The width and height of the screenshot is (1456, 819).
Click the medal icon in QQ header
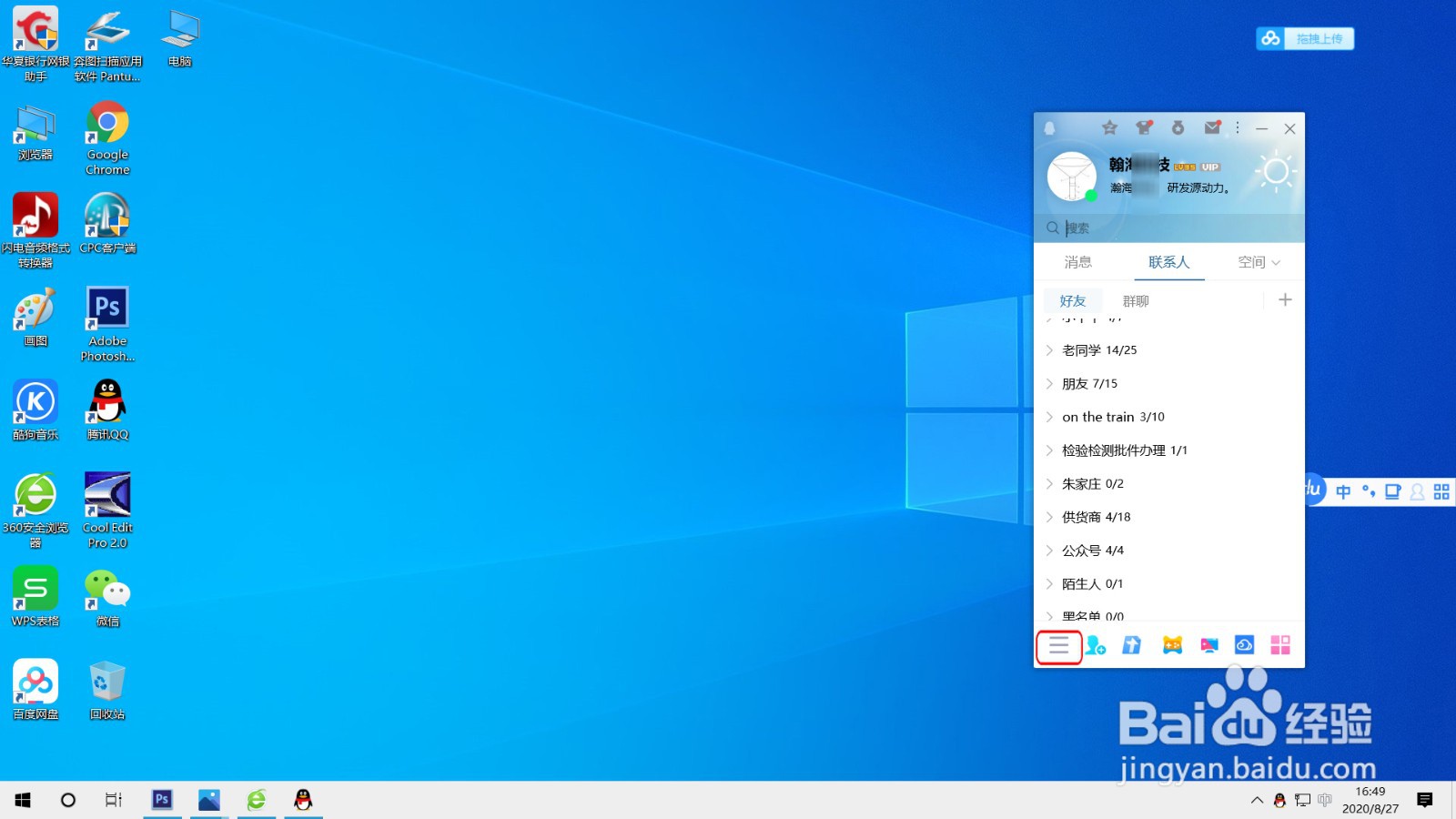[x=1178, y=128]
